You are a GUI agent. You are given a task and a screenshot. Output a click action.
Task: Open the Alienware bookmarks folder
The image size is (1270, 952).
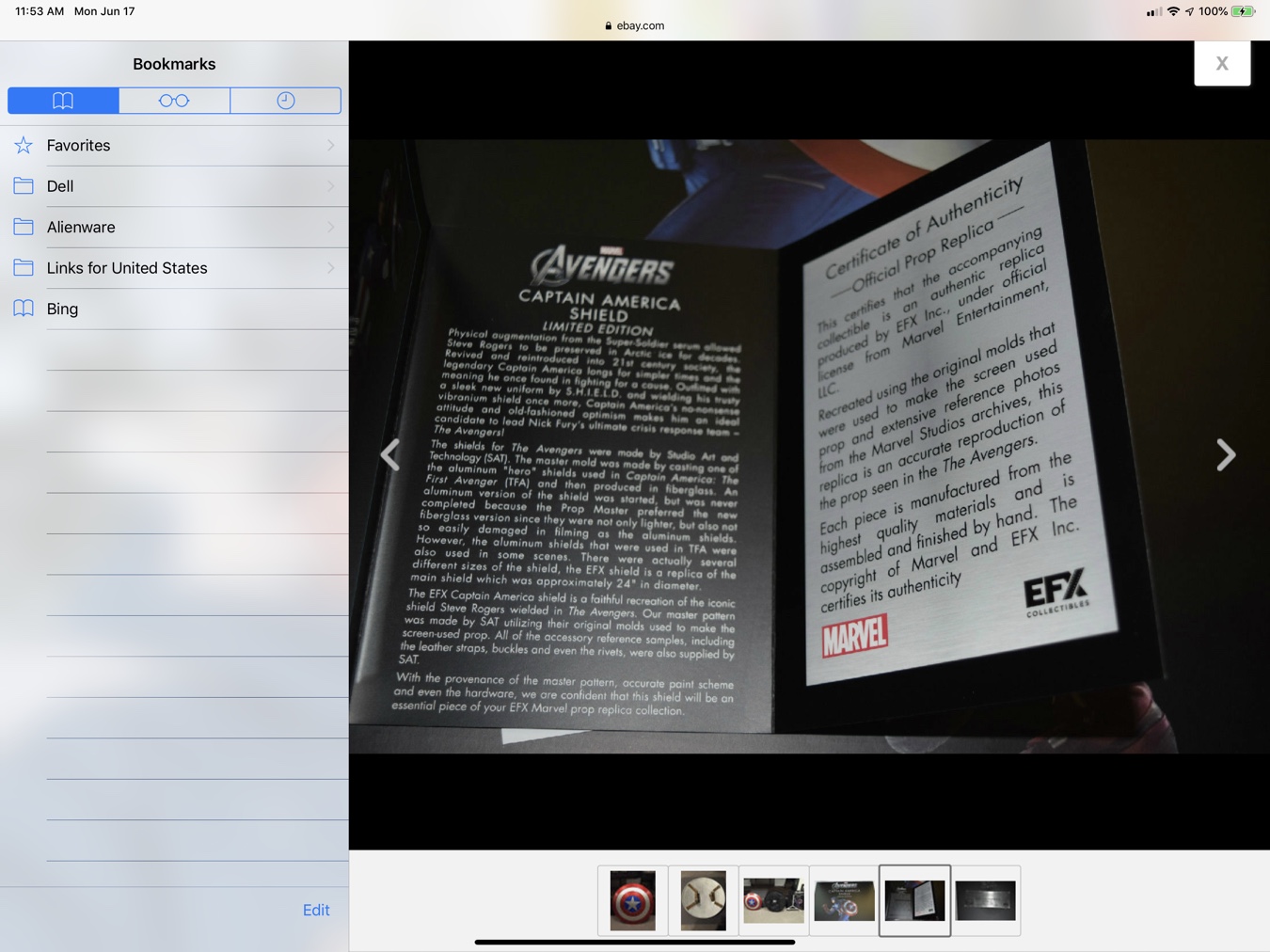pos(174,227)
